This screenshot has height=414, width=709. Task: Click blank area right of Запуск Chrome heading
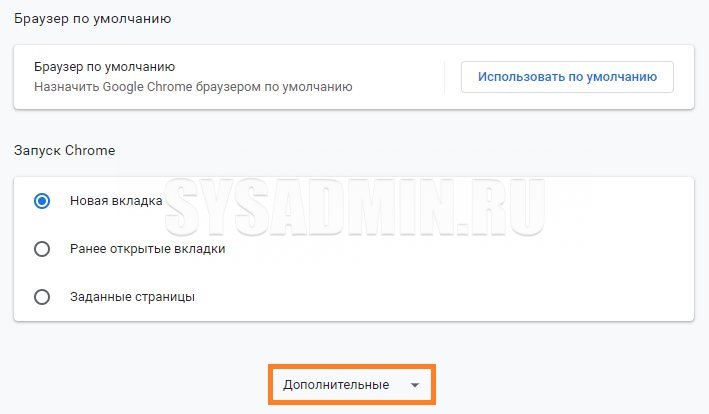pos(400,151)
